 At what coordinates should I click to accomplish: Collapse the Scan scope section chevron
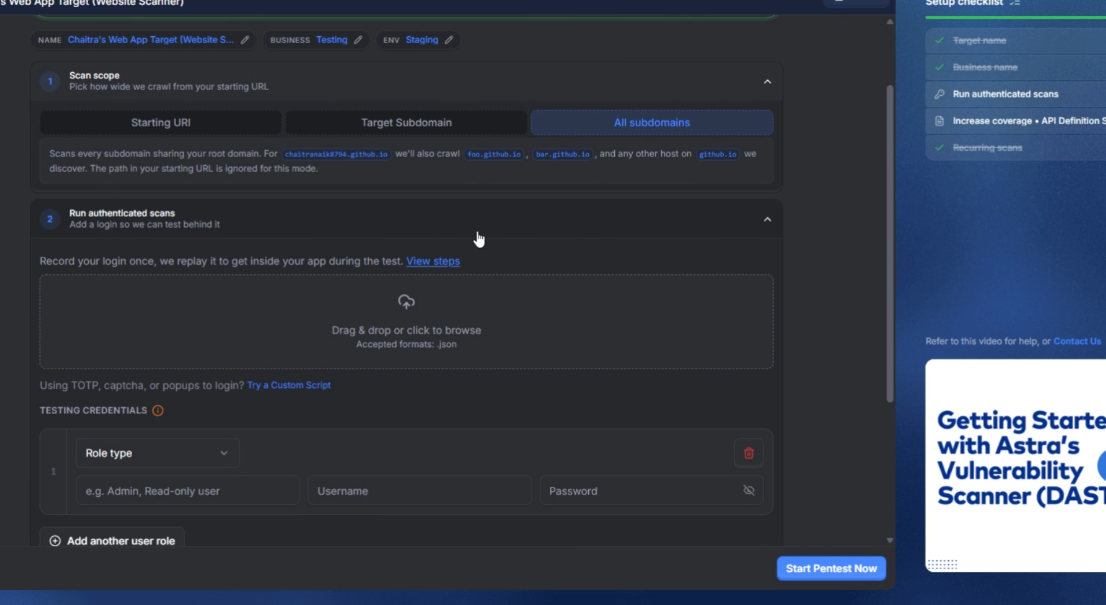[767, 82]
